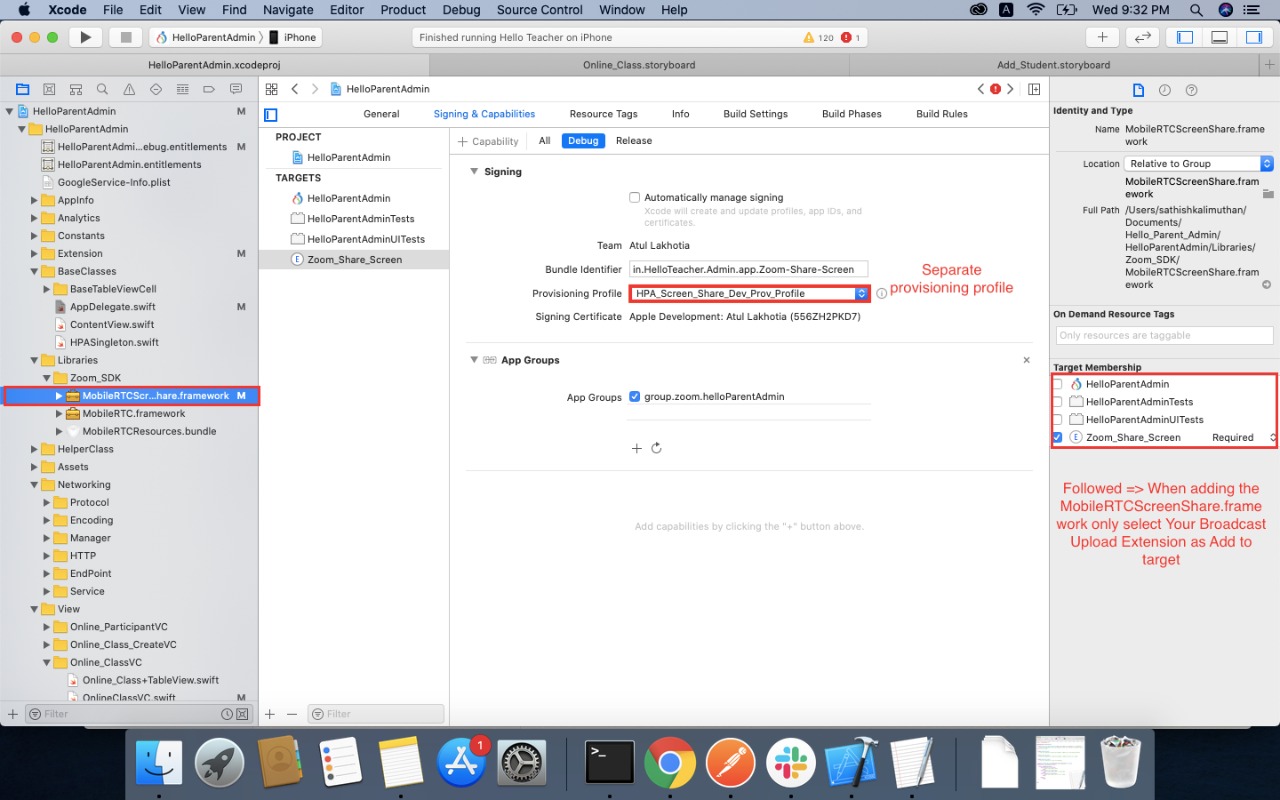Viewport: 1280px width, 800px height.
Task: Choose the iPhone run destination
Action: (292, 37)
